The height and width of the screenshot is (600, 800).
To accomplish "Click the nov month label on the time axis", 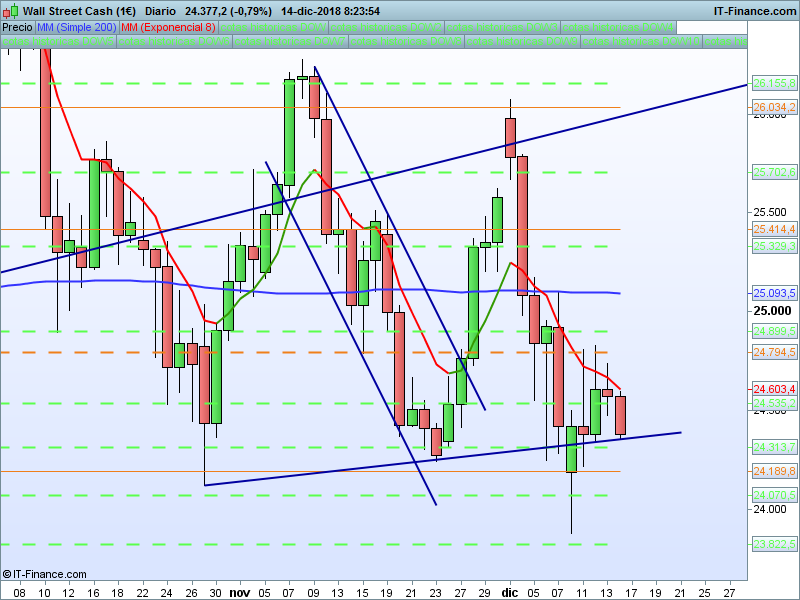I will coord(240,592).
